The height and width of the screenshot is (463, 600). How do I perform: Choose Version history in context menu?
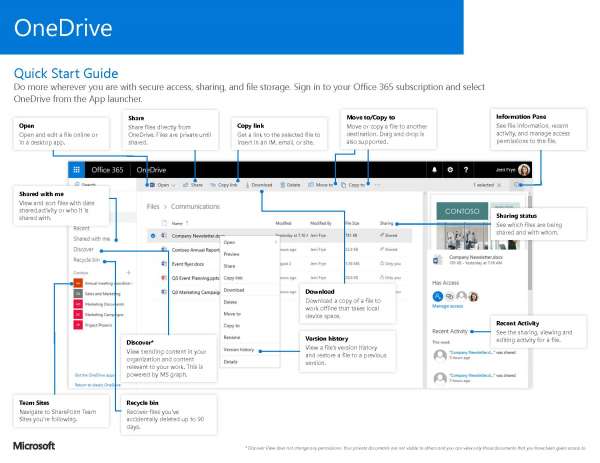pos(239,350)
